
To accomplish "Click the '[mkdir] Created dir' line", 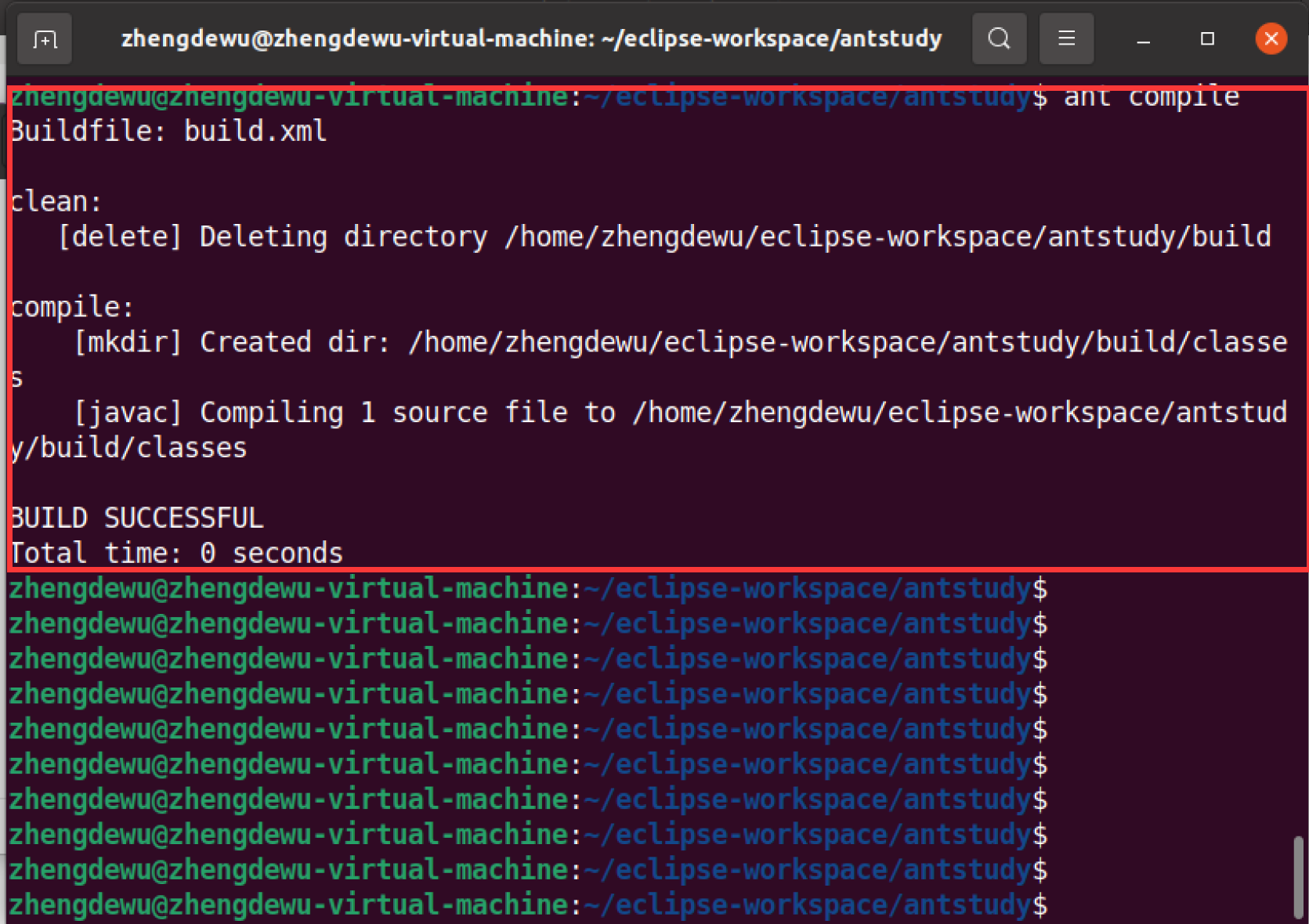I will tap(680, 342).
